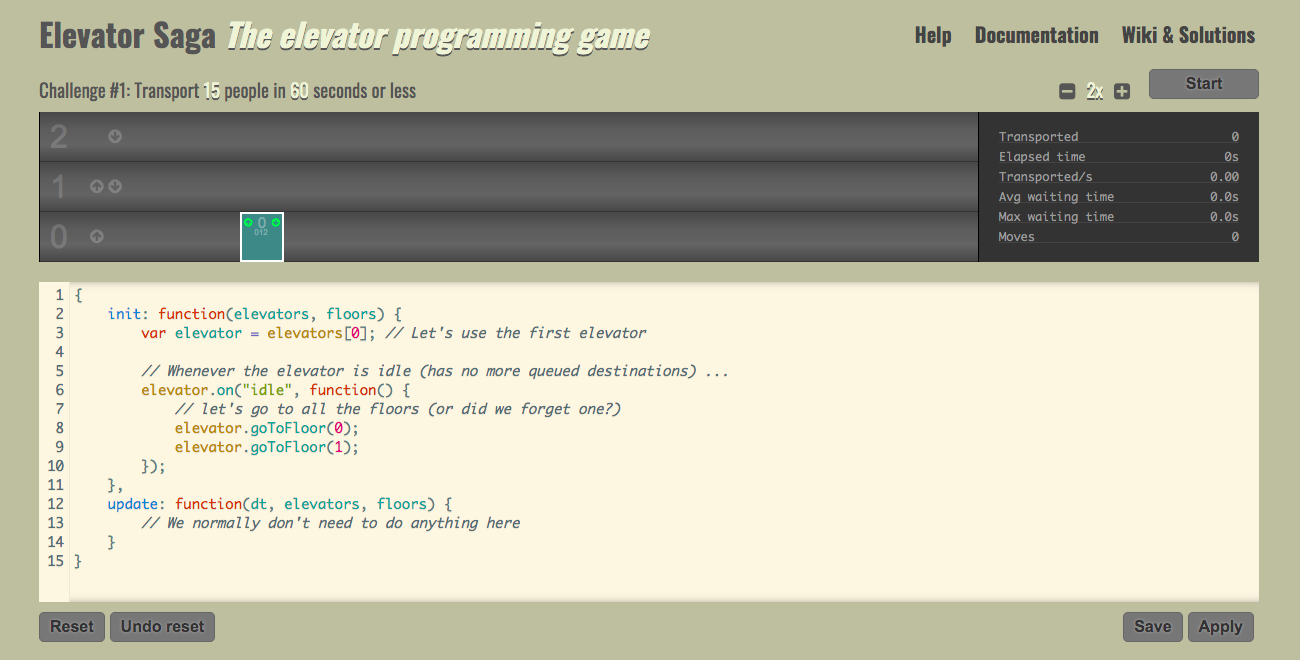Click the Elevator Saga title
This screenshot has height=660, width=1300.
coord(127,36)
